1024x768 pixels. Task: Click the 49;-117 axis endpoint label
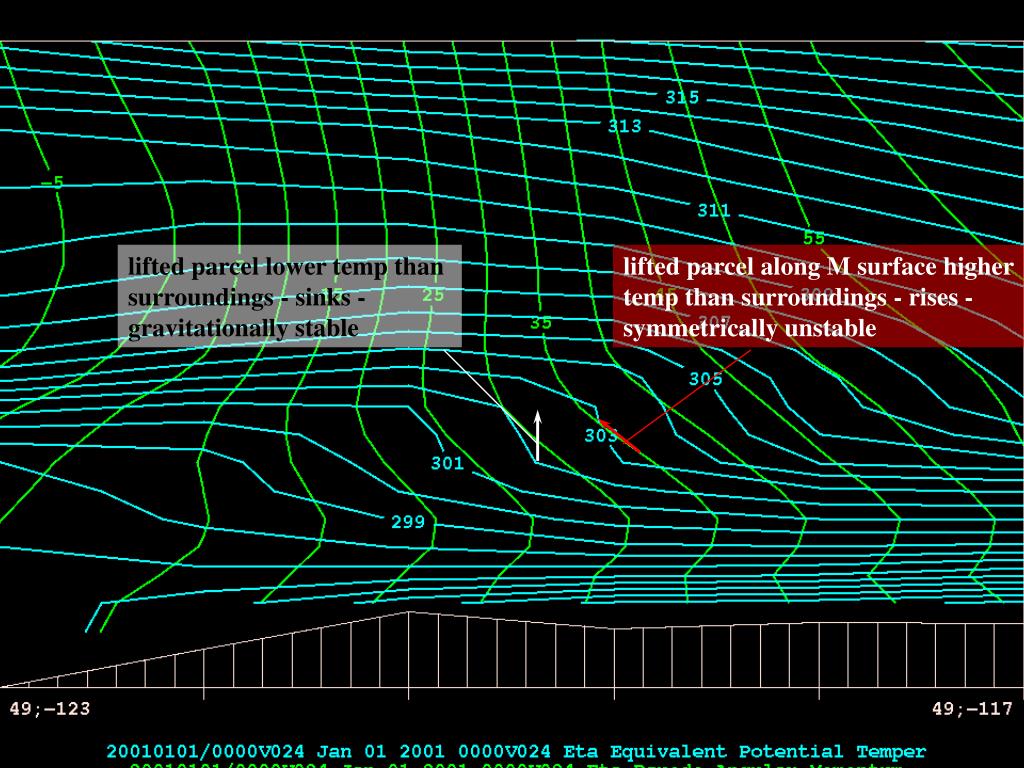click(x=972, y=709)
